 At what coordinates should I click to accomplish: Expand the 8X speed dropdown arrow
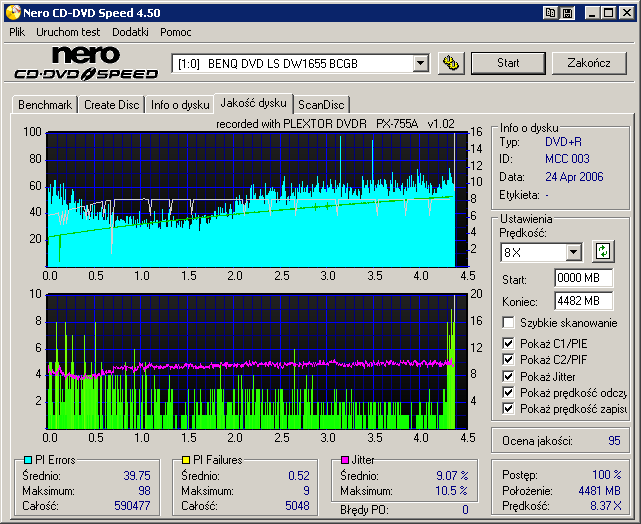click(x=574, y=252)
